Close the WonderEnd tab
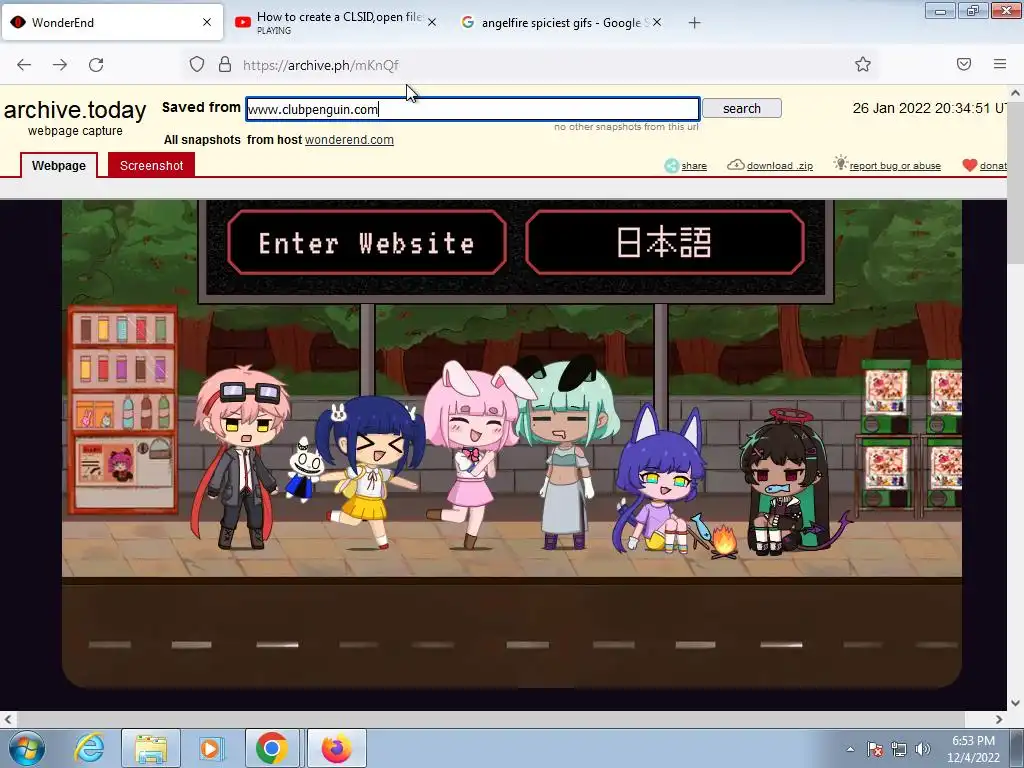This screenshot has height=768, width=1024. 207,22
